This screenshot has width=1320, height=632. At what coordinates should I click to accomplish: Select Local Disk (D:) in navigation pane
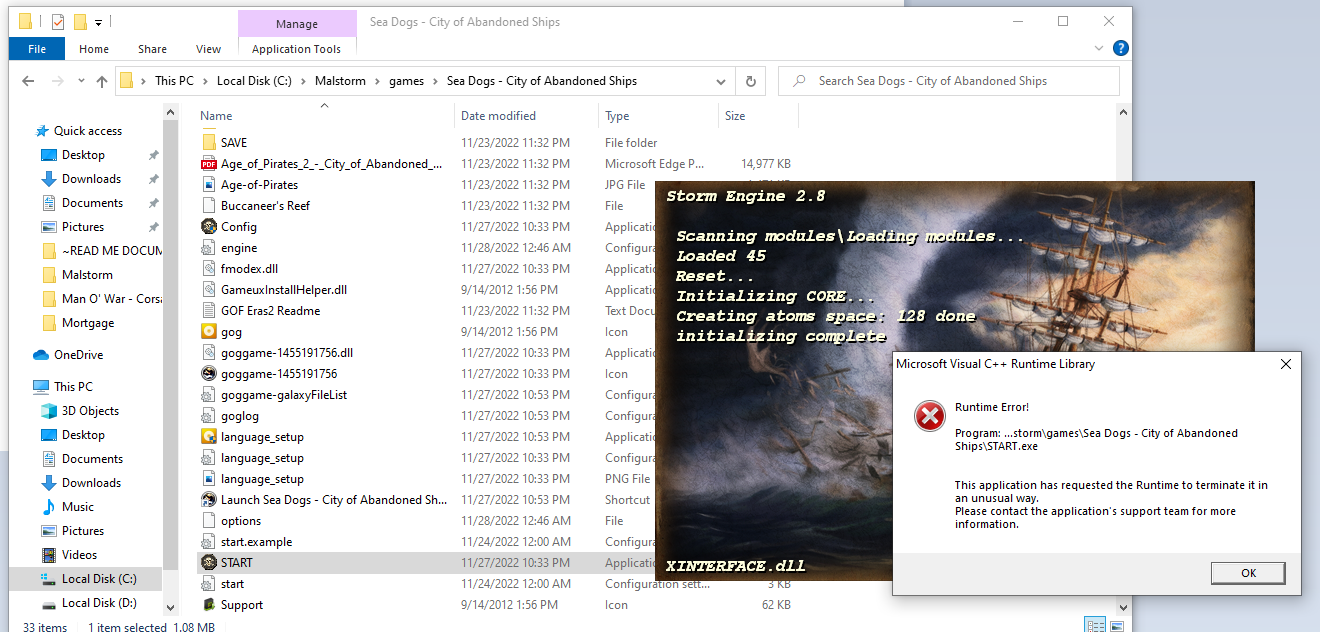coord(99,603)
